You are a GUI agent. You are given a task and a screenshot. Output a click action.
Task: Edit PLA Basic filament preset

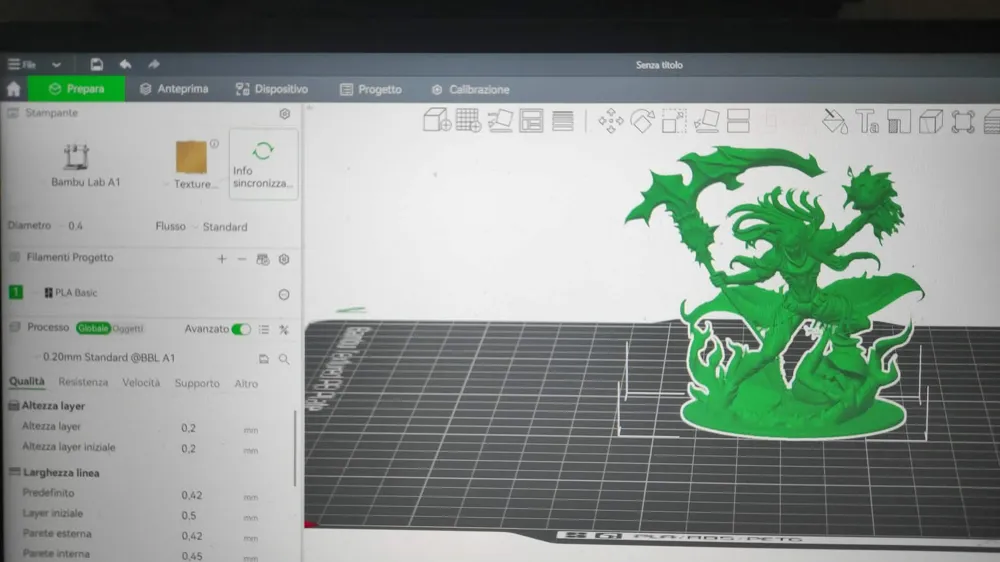point(284,294)
